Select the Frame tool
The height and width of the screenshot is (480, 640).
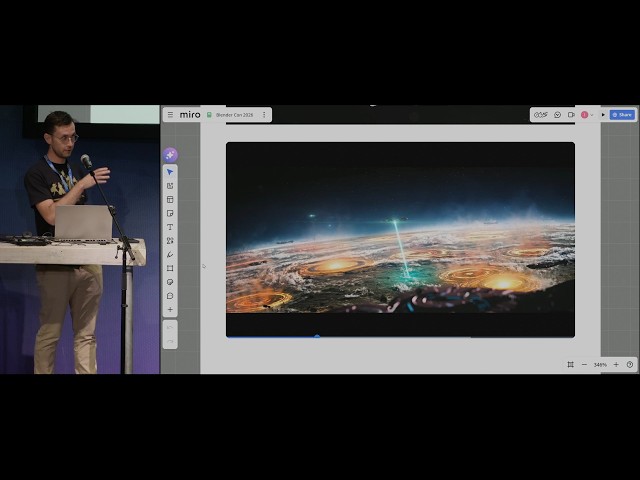[170, 268]
